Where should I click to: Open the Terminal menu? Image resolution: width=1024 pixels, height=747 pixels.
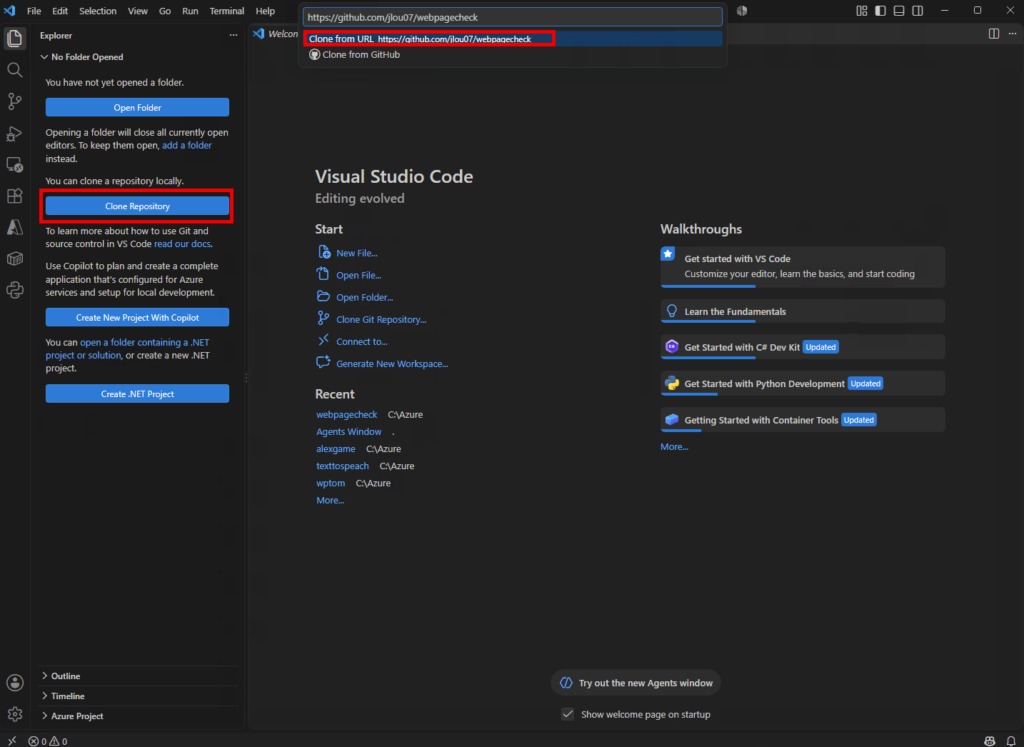click(227, 11)
